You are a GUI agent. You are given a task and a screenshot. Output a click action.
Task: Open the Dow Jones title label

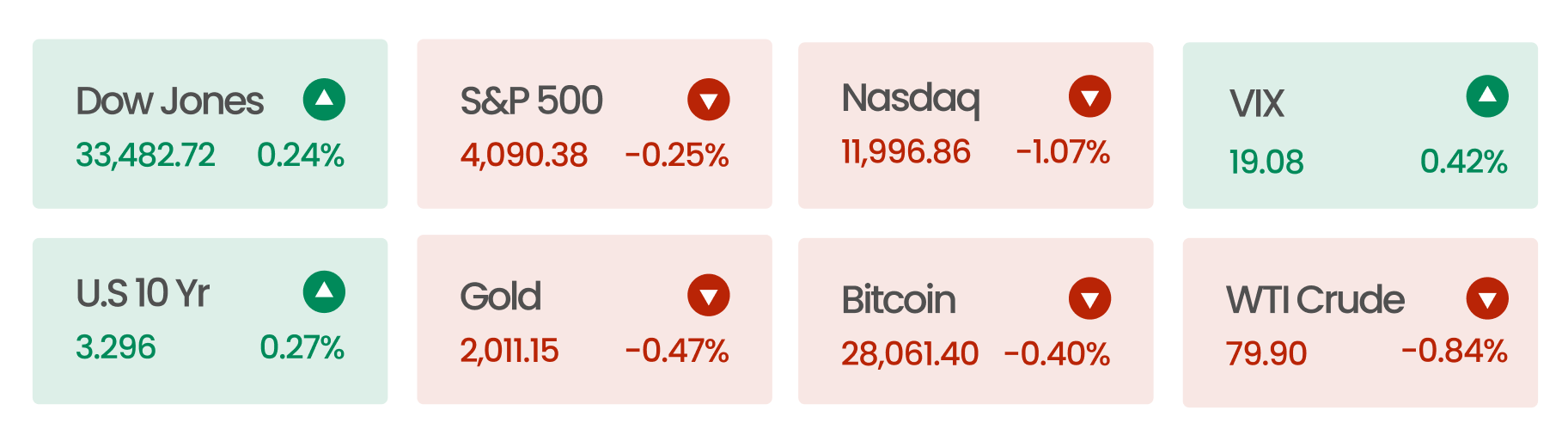point(169,101)
